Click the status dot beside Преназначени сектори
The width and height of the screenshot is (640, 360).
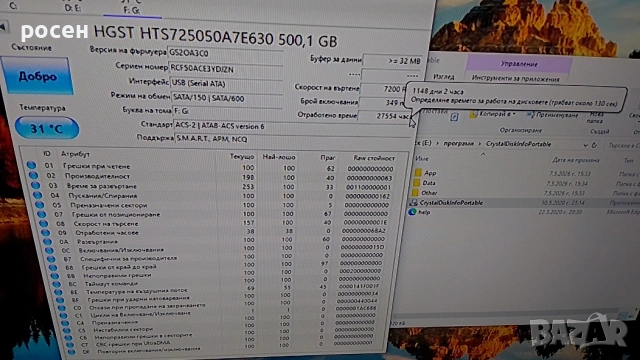(x=40, y=204)
